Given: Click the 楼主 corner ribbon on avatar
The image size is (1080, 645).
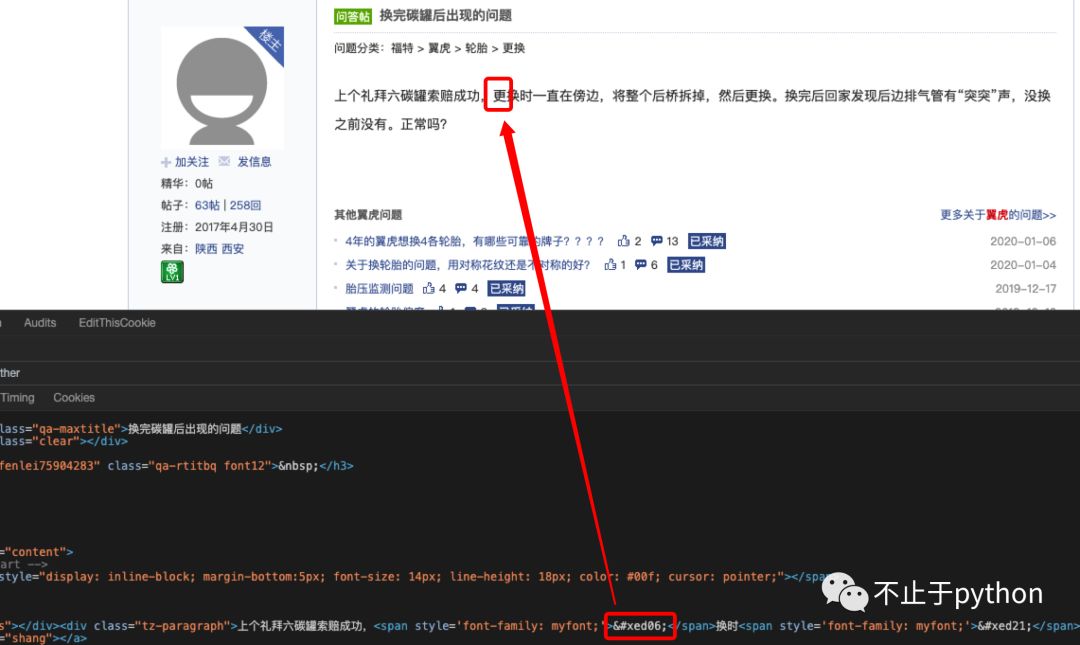Looking at the screenshot, I should tap(269, 42).
